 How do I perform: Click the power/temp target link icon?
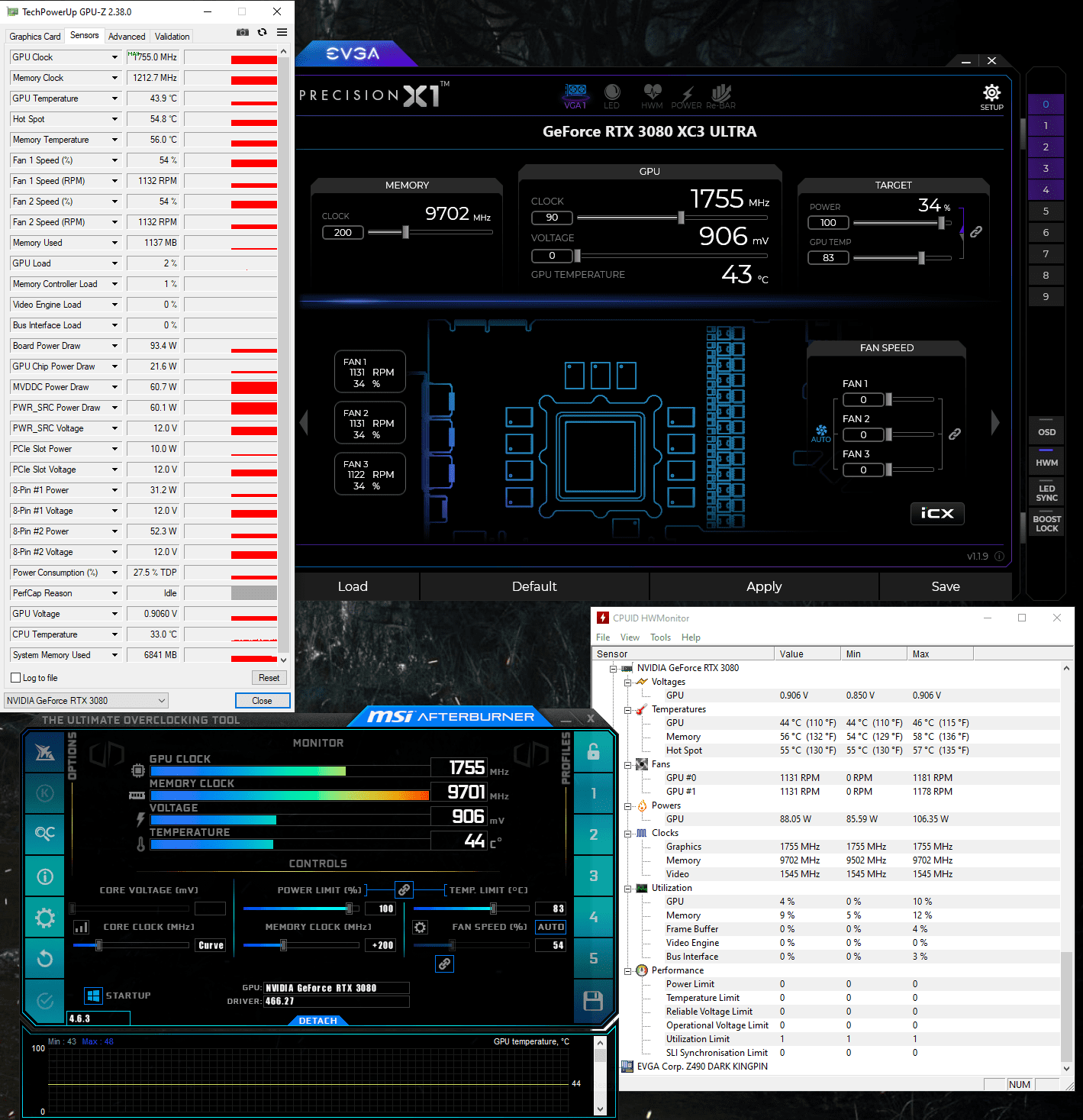click(x=976, y=232)
